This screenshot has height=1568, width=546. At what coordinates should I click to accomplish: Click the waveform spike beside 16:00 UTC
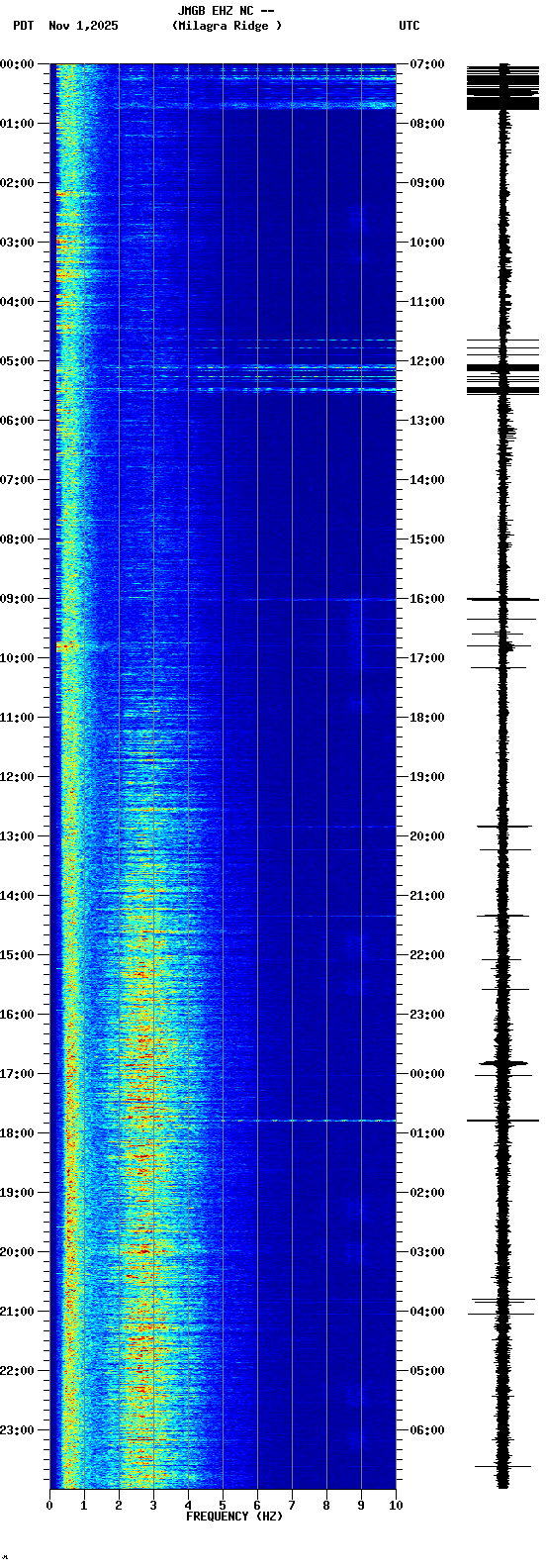503,599
